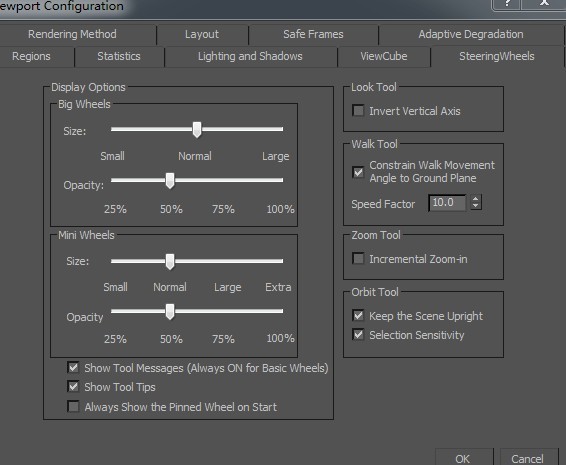This screenshot has width=566, height=465.
Task: Open the Safe Frames tab
Action: tap(313, 34)
